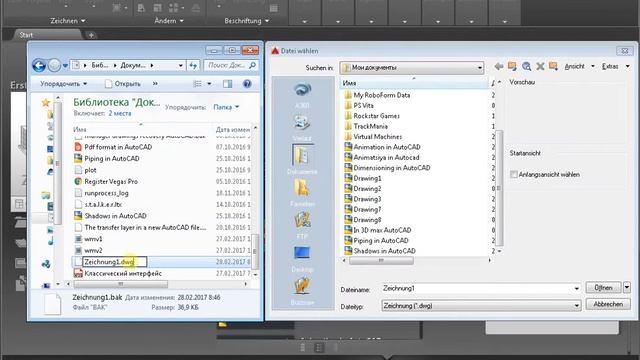Viewport: 640px width, 360px height.
Task: Open the Ändern panel menu in AutoCAD ribbon
Action: point(169,20)
